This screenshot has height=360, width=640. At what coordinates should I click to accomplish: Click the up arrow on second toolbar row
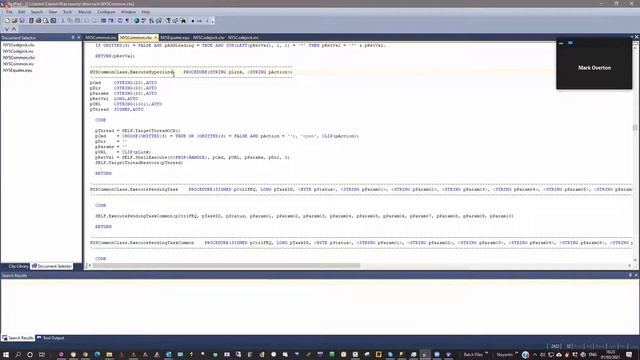[x=14, y=29]
